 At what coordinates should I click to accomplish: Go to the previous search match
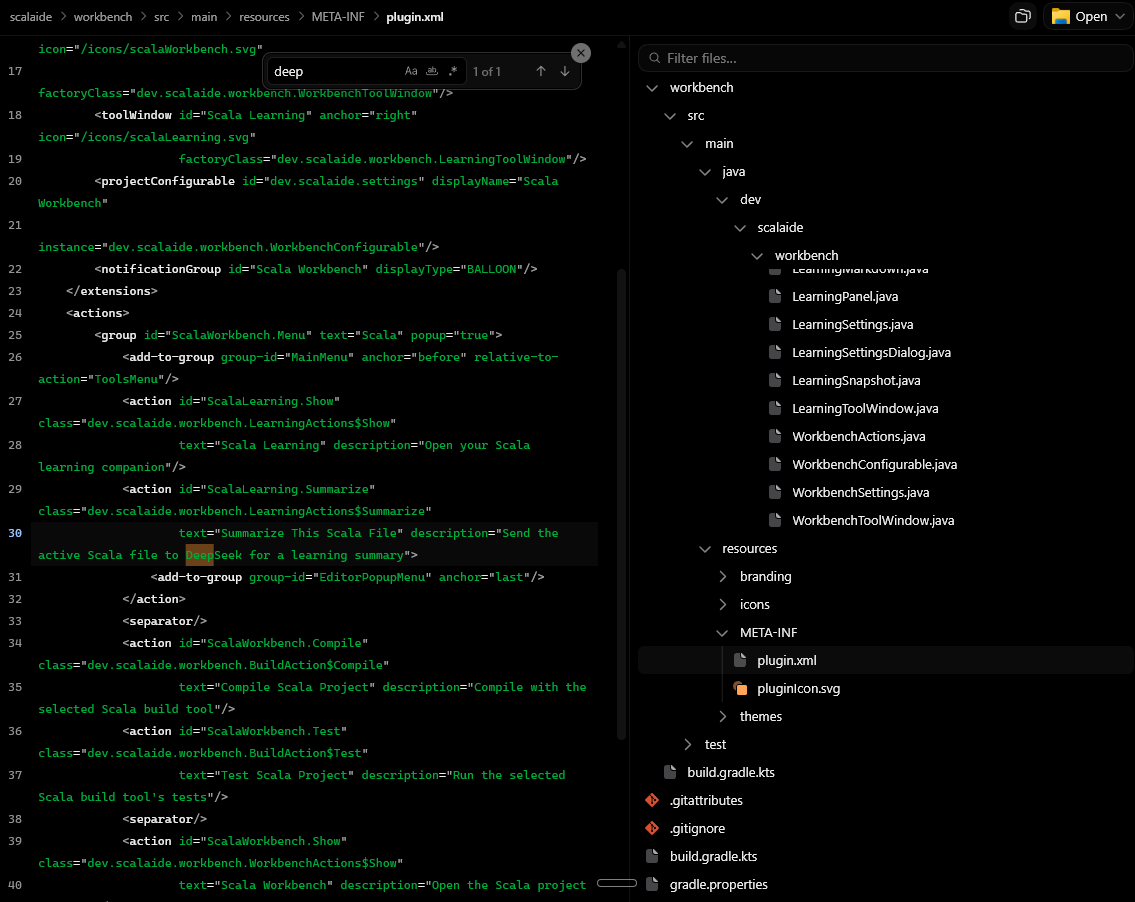pyautogui.click(x=541, y=71)
